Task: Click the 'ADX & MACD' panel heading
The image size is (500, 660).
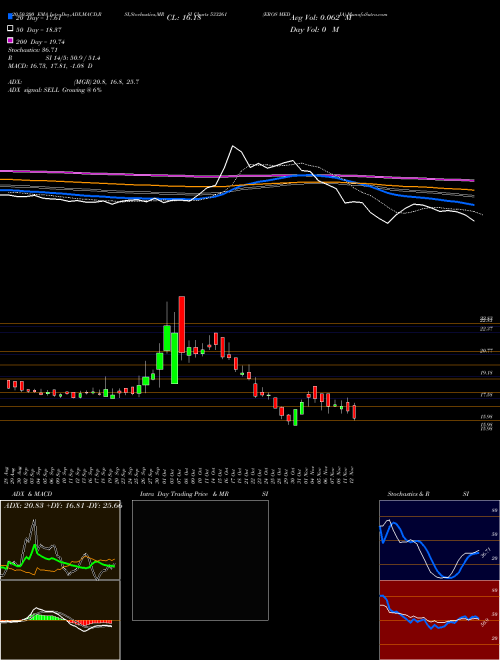Action: [32, 494]
